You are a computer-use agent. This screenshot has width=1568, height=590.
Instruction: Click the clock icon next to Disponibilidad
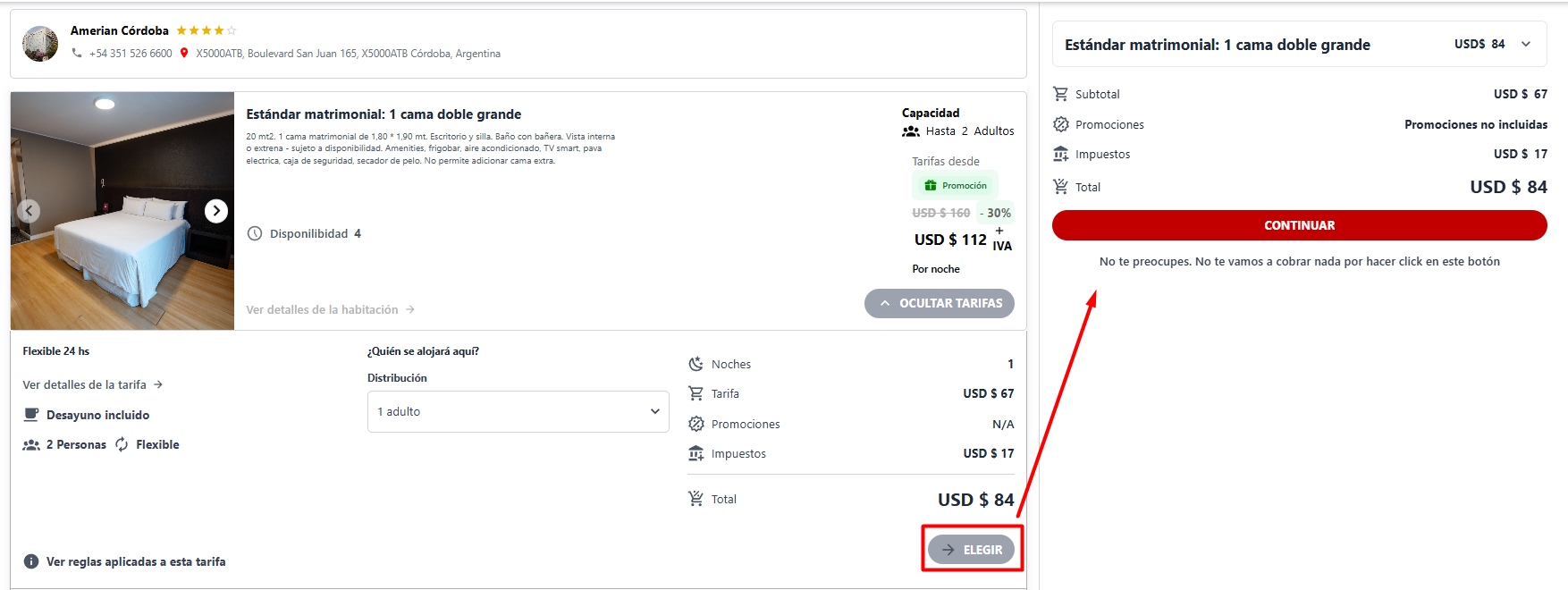tap(255, 233)
